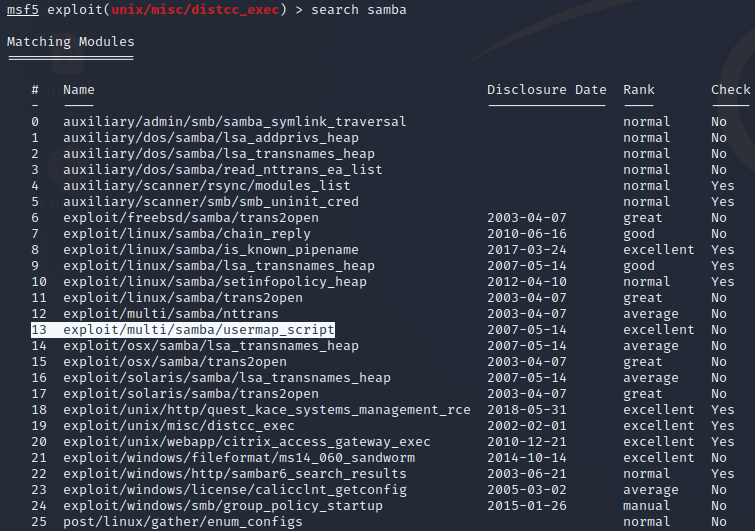Select exploit/windows/smb/group_policy_startup module name
This screenshot has width=755, height=531.
point(222,505)
